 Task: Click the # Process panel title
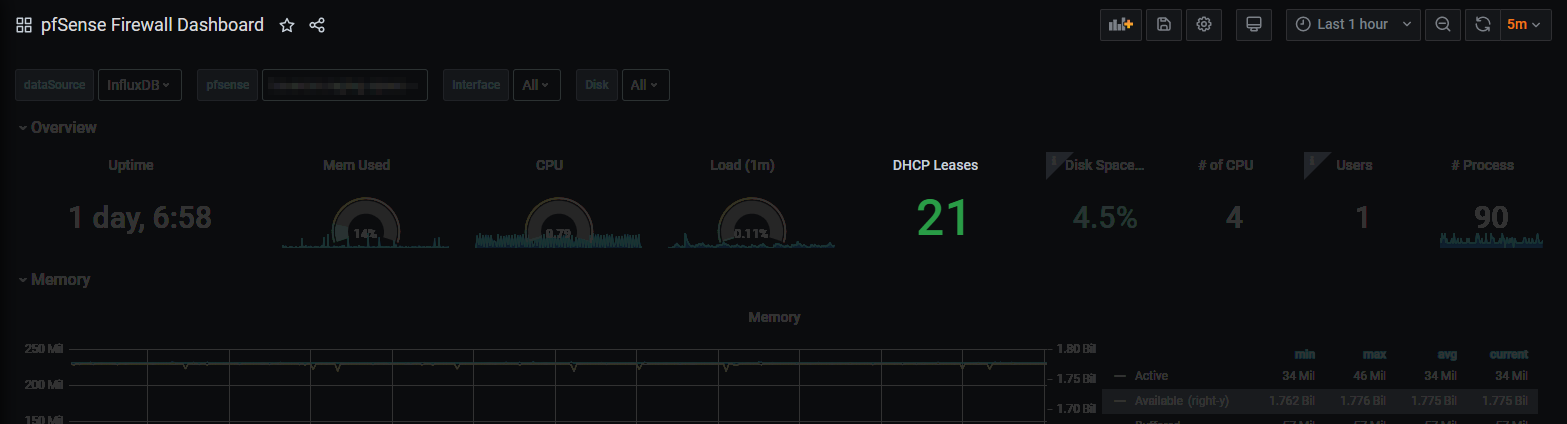point(1483,165)
